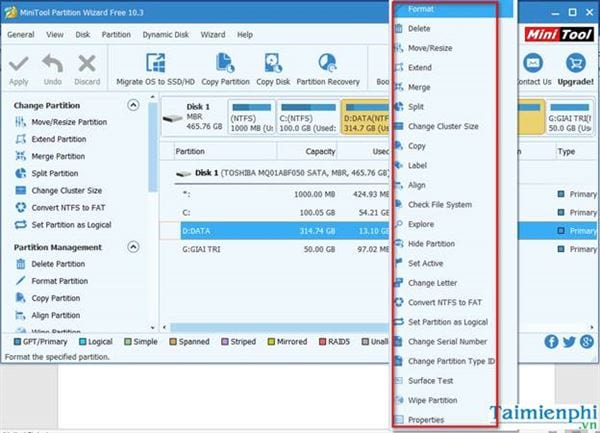Collapse the Partition Management section
Screen dimensions: 600x433
pos(133,247)
